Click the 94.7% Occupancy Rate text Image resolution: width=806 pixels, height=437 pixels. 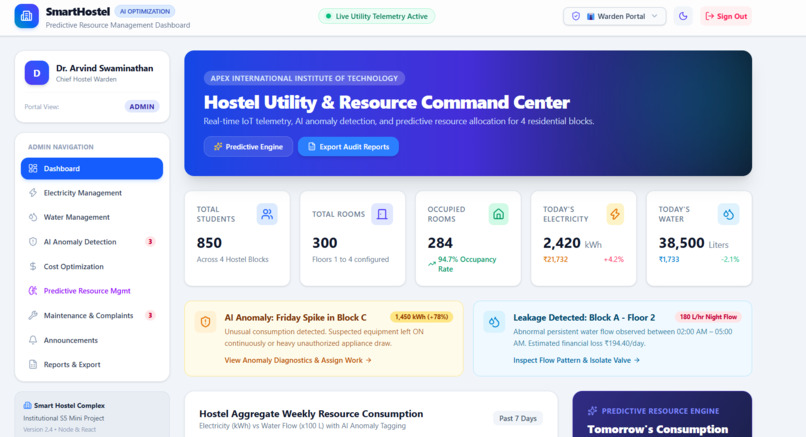467,264
